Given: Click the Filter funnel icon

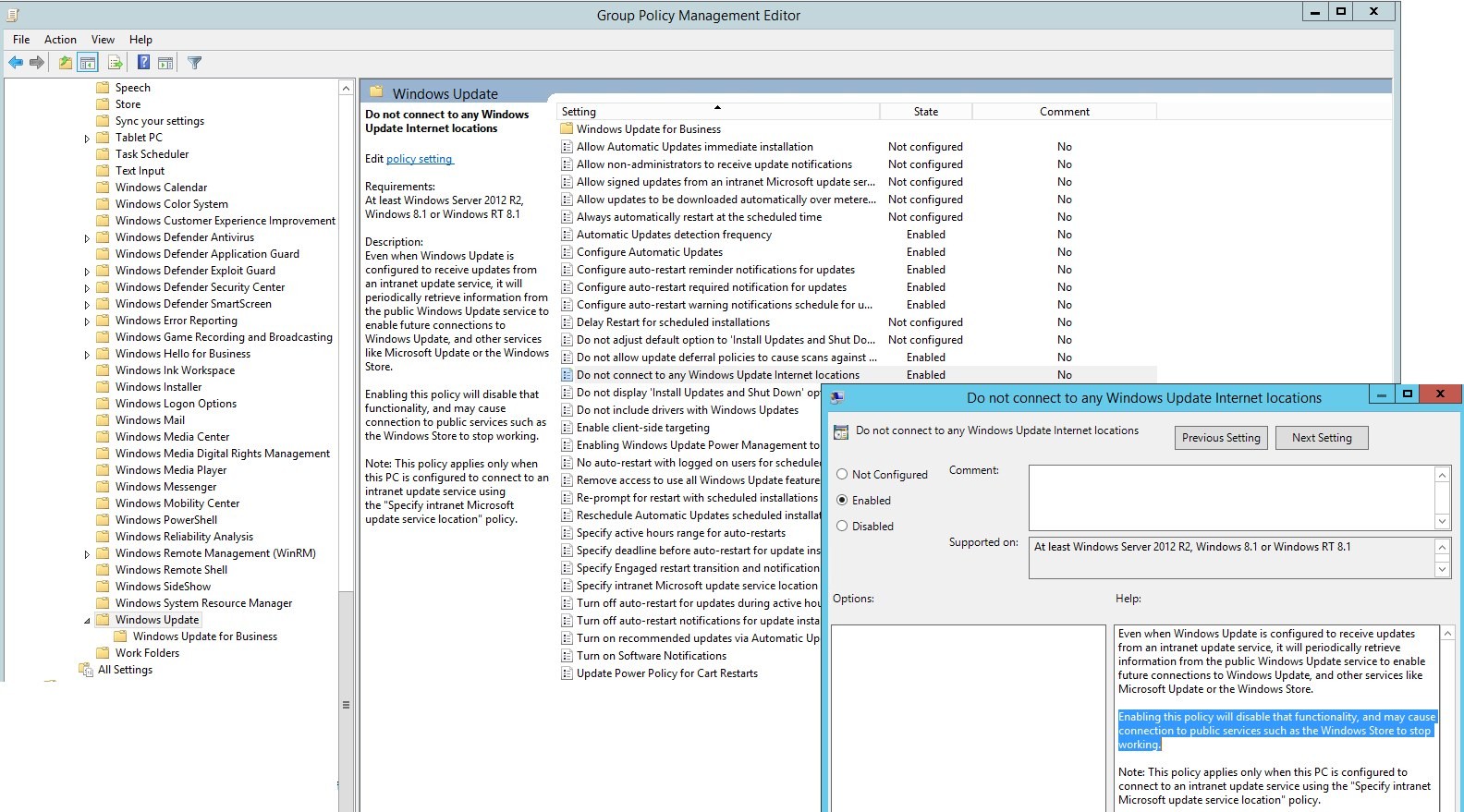Looking at the screenshot, I should point(195,63).
